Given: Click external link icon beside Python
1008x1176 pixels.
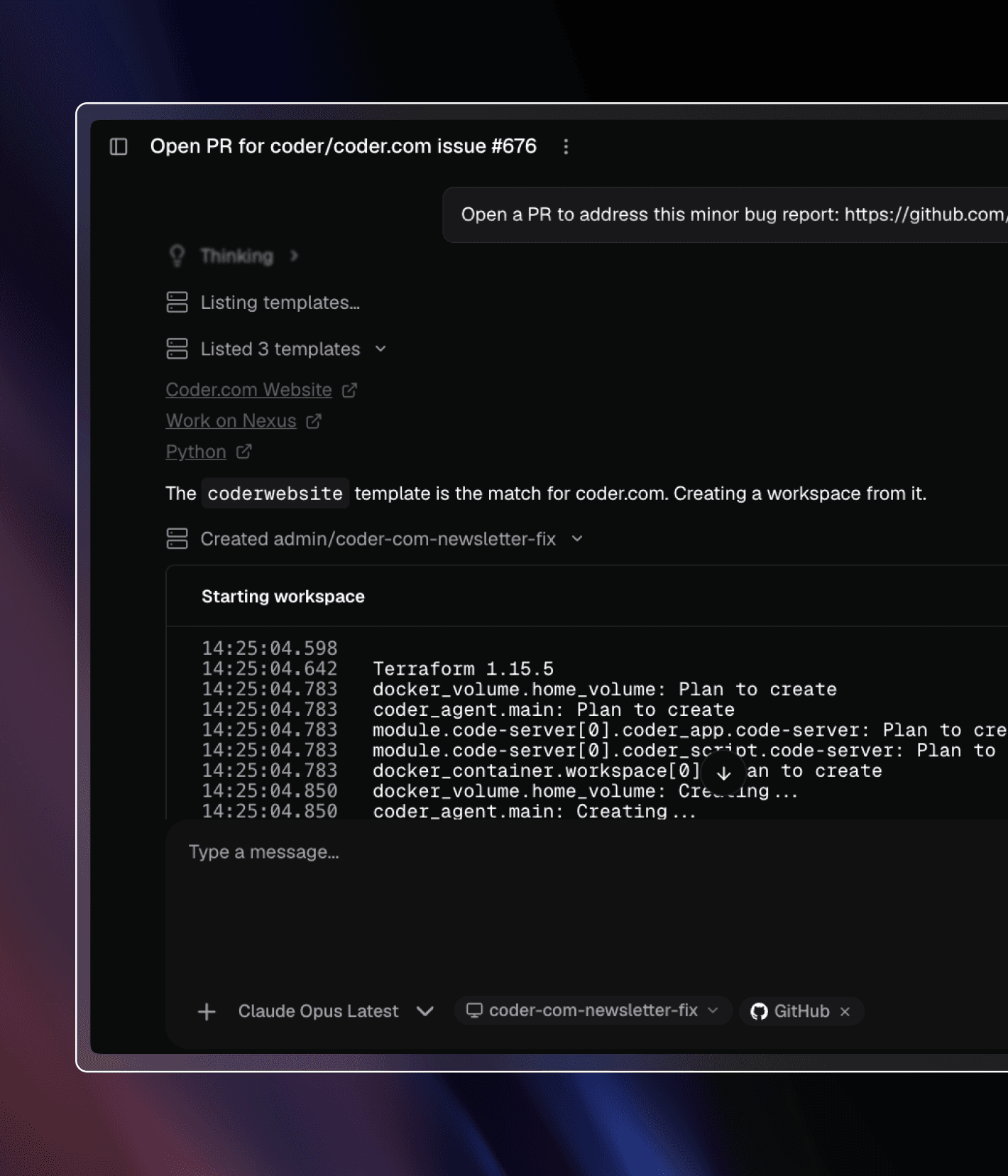Looking at the screenshot, I should pos(243,452).
